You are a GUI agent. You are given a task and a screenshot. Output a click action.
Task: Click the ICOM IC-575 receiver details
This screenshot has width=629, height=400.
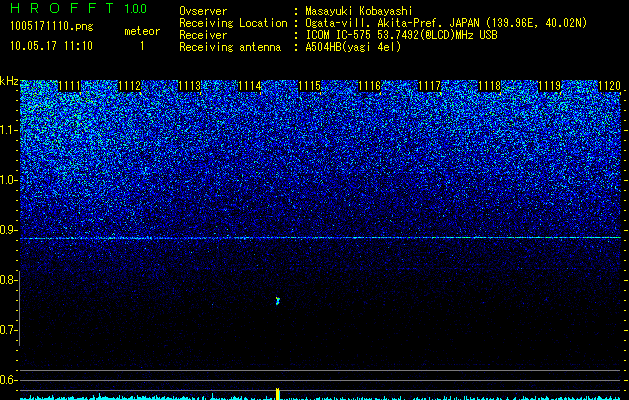click(x=401, y=35)
